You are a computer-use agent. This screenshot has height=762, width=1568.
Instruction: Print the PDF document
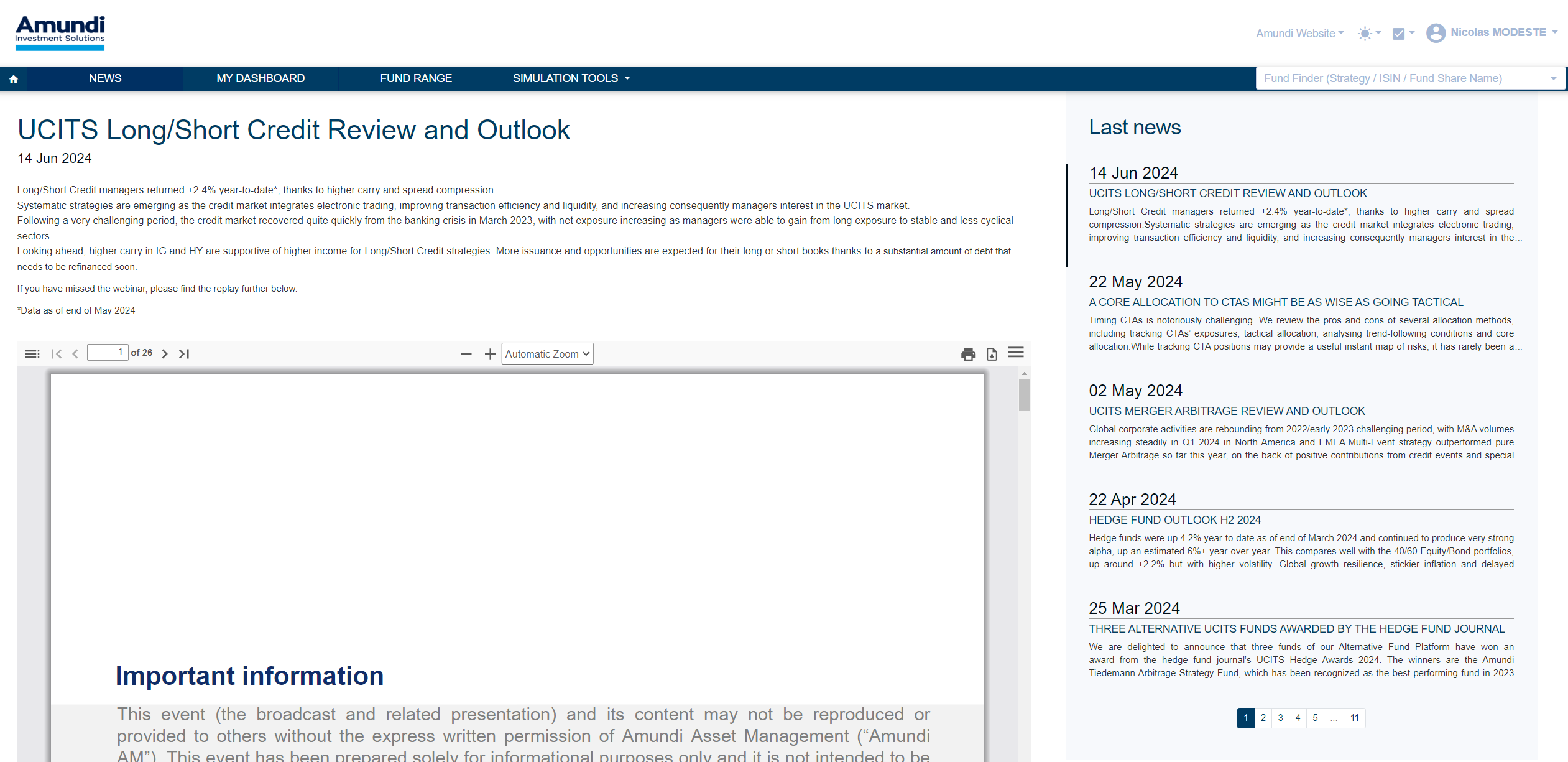[x=968, y=354]
